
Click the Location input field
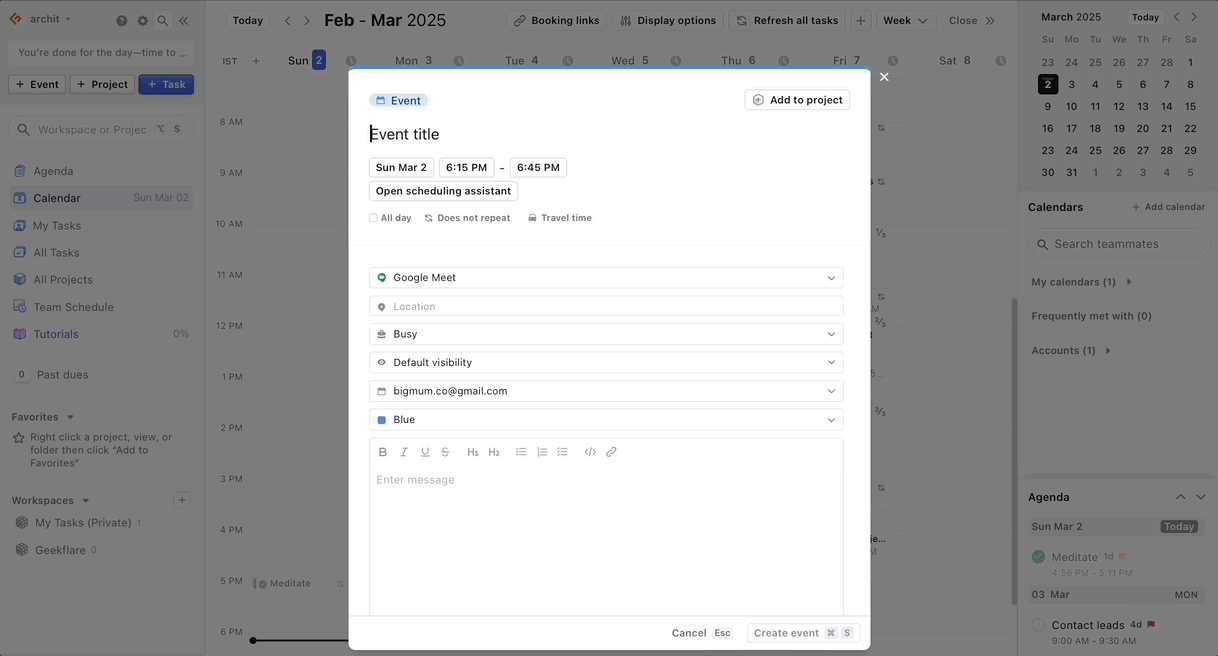point(605,306)
